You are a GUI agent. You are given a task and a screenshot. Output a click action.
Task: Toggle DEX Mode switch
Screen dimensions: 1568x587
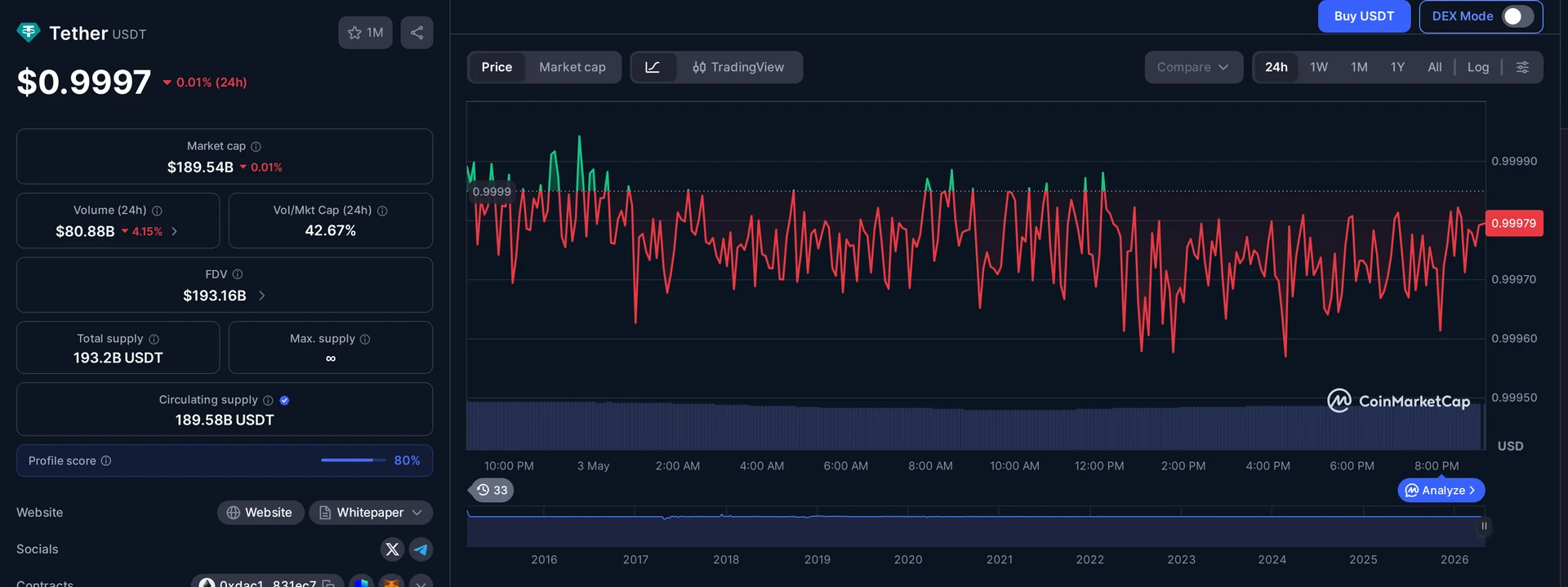tap(1518, 16)
